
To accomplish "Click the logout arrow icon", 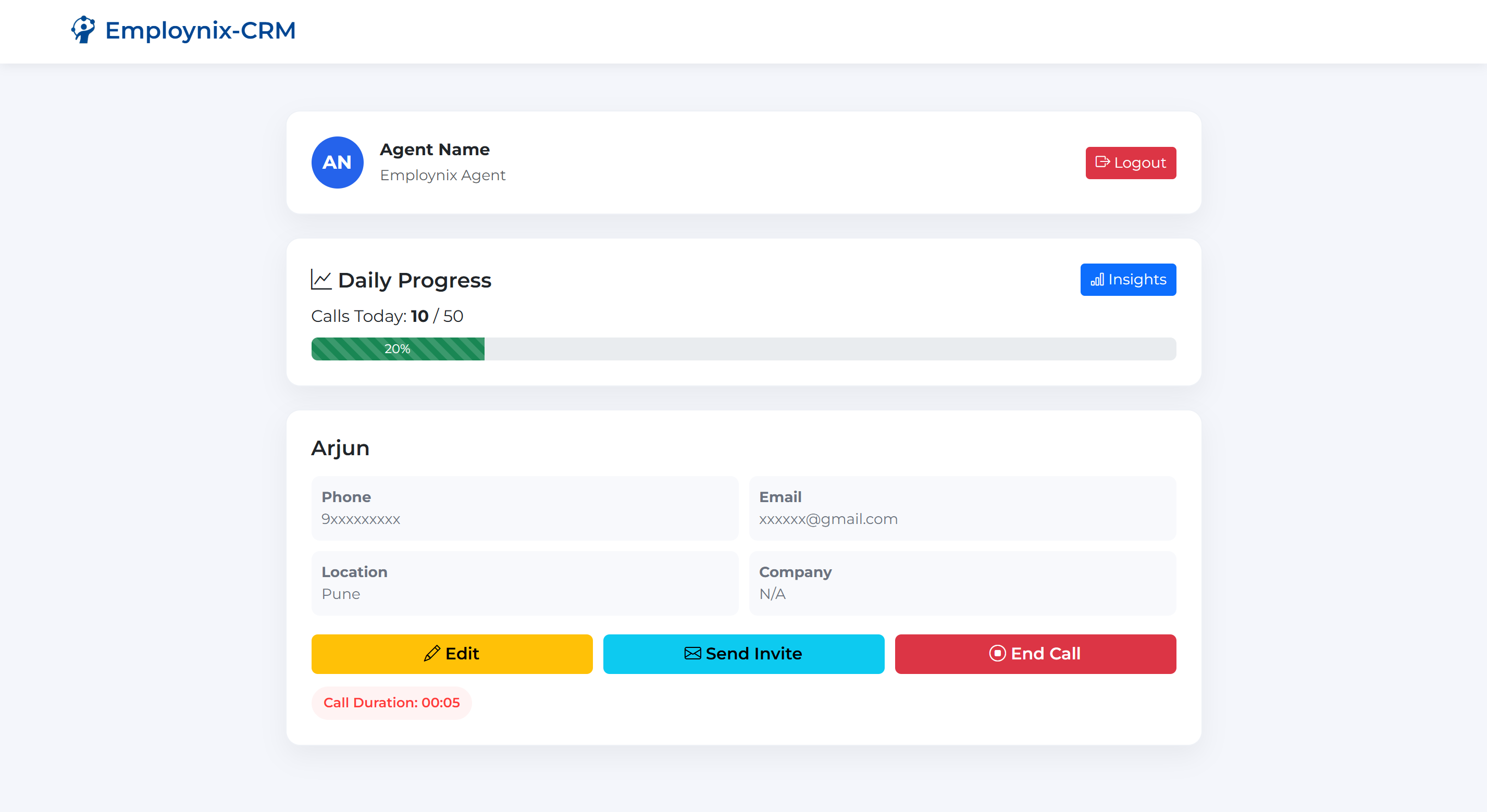I will [1102, 162].
